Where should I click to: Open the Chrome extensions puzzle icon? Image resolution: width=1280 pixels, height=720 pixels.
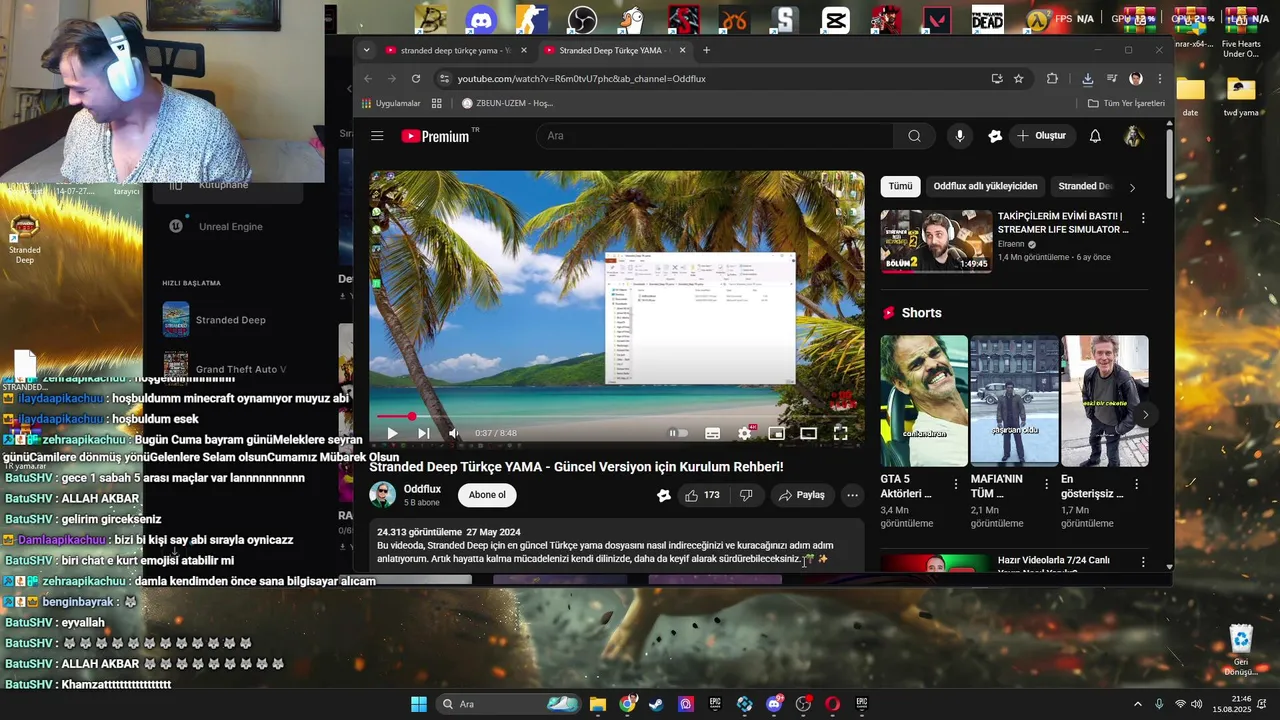1052,79
